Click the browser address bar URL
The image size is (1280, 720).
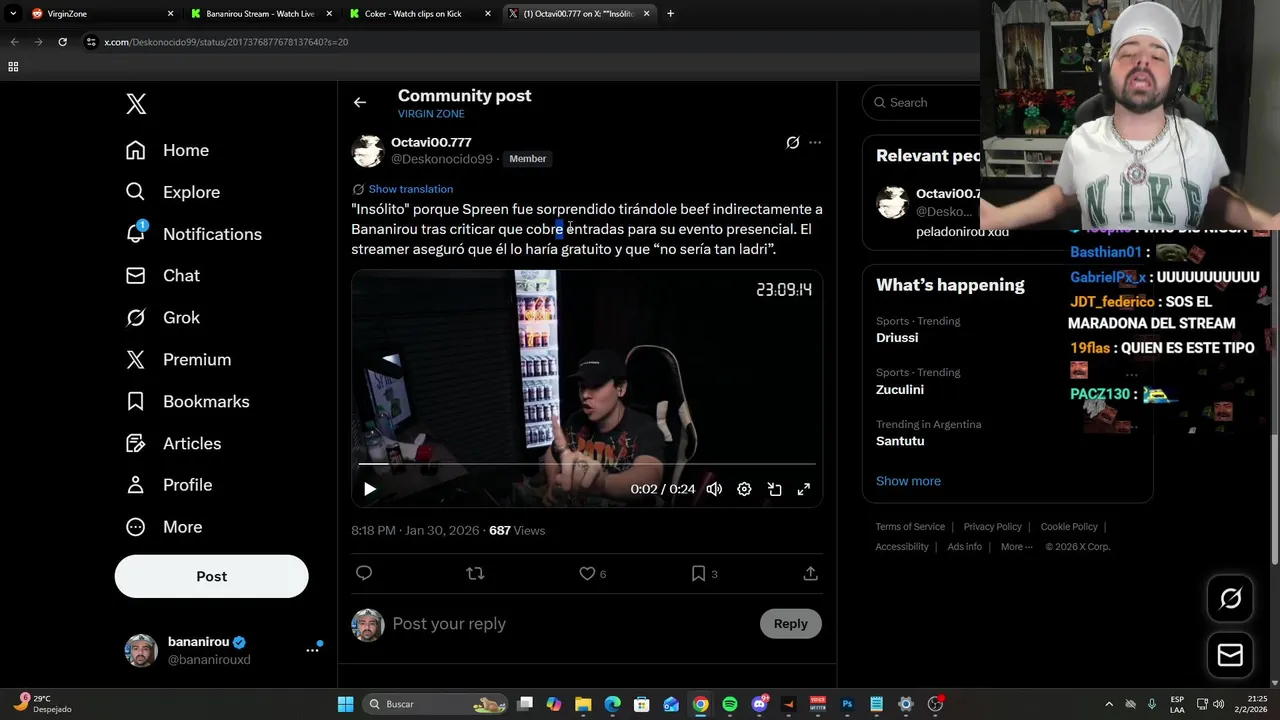(x=226, y=42)
